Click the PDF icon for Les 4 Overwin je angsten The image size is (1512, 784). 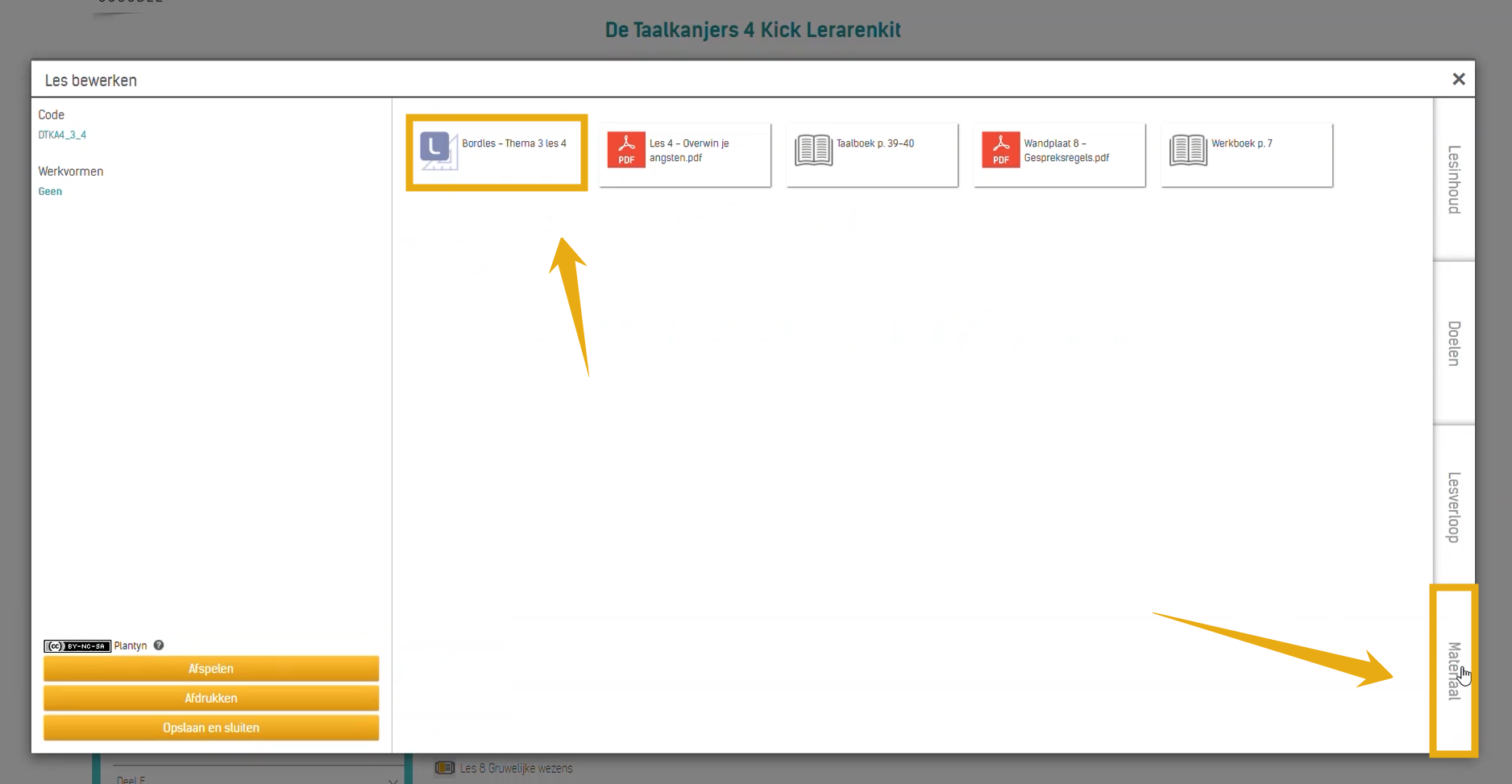(626, 150)
